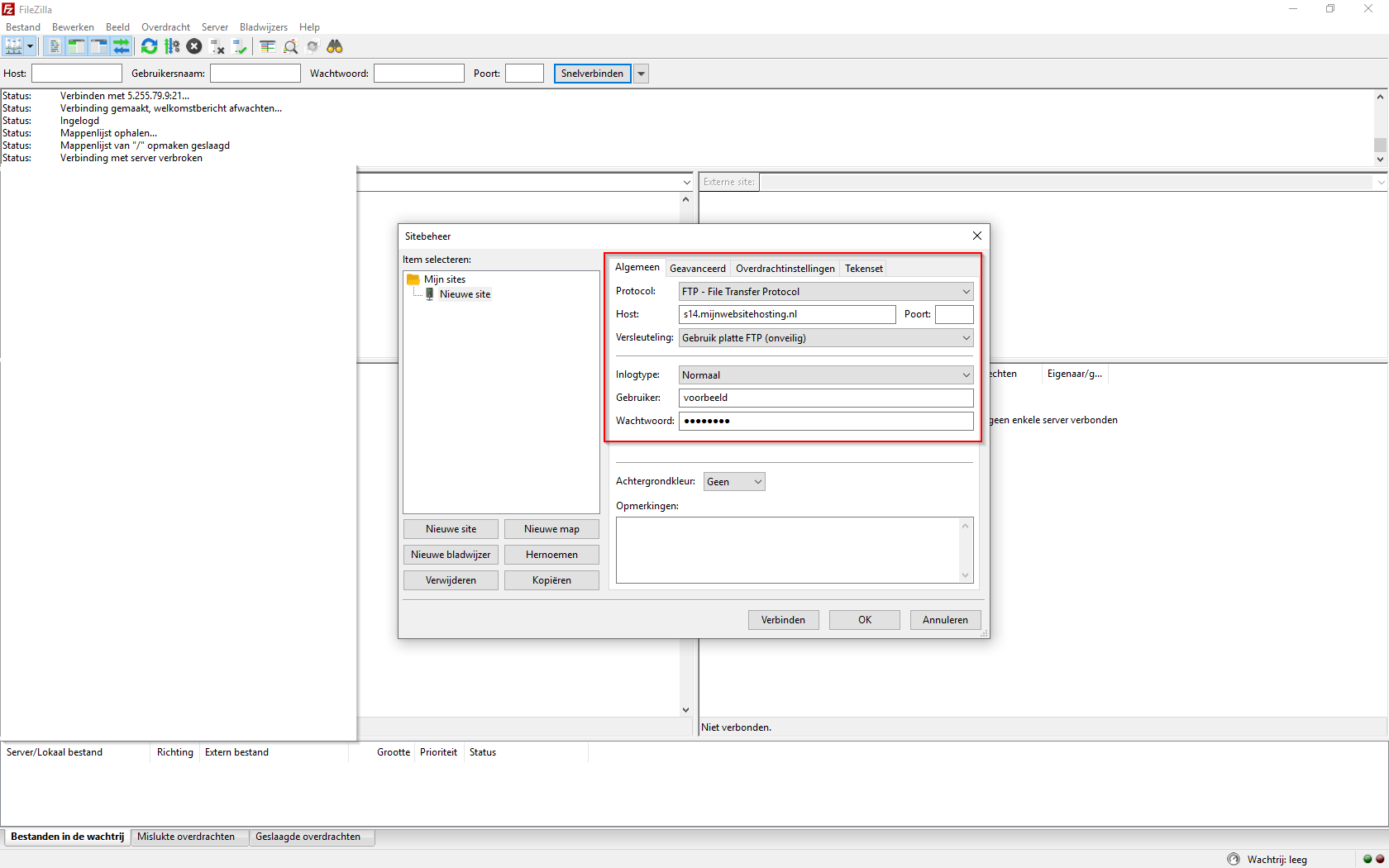The height and width of the screenshot is (868, 1389).
Task: Switch to the Overdrachtinstellingen tab
Action: (785, 269)
